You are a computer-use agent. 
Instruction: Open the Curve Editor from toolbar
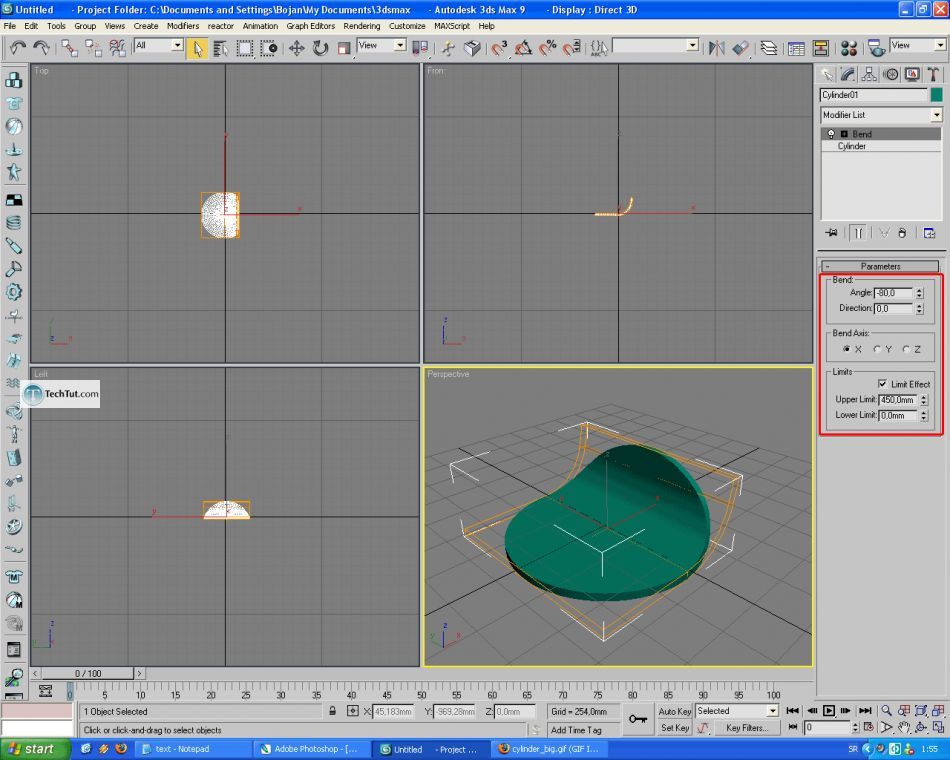click(x=796, y=48)
